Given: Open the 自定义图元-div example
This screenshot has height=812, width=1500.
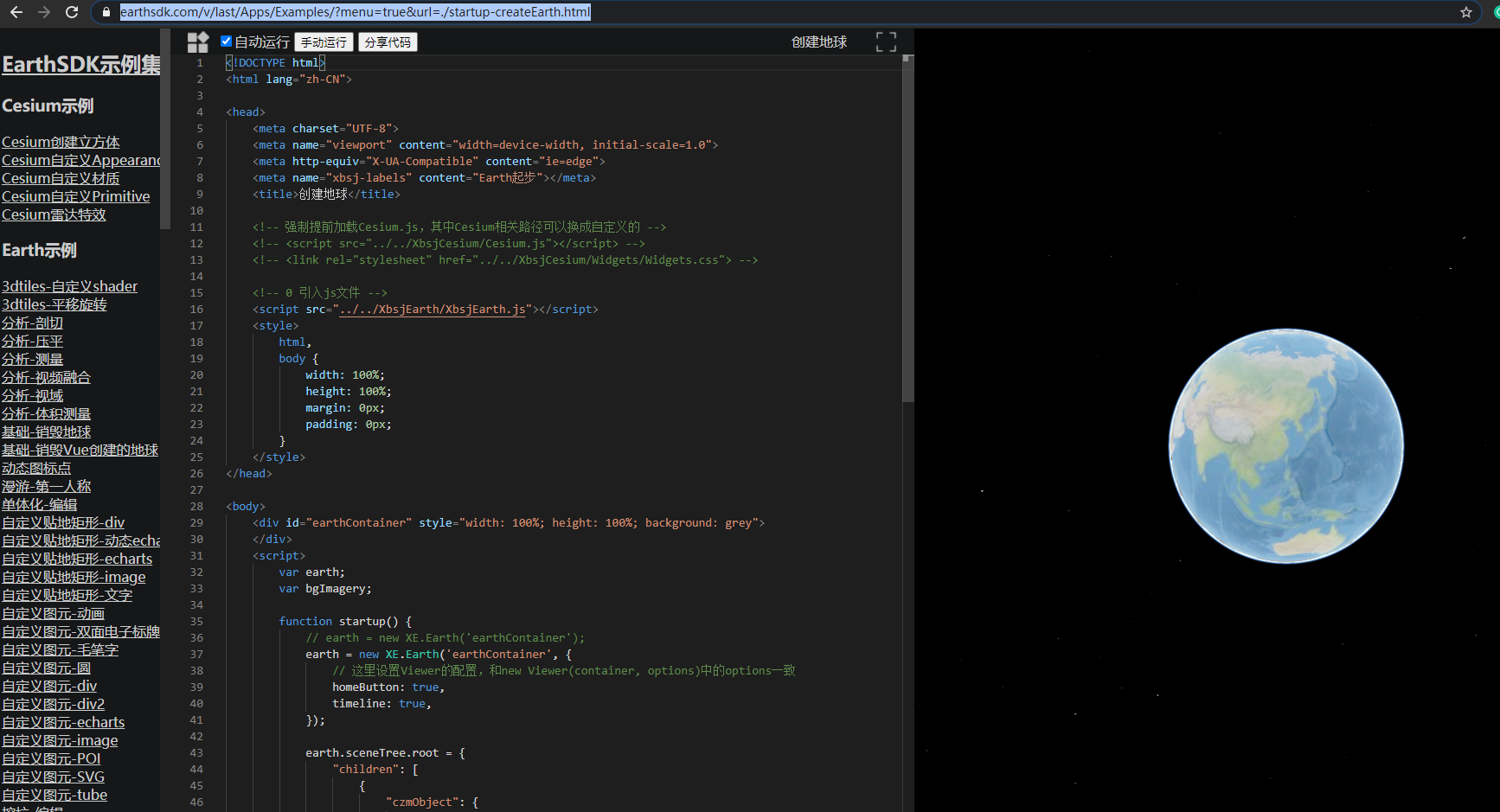Looking at the screenshot, I should (x=49, y=686).
